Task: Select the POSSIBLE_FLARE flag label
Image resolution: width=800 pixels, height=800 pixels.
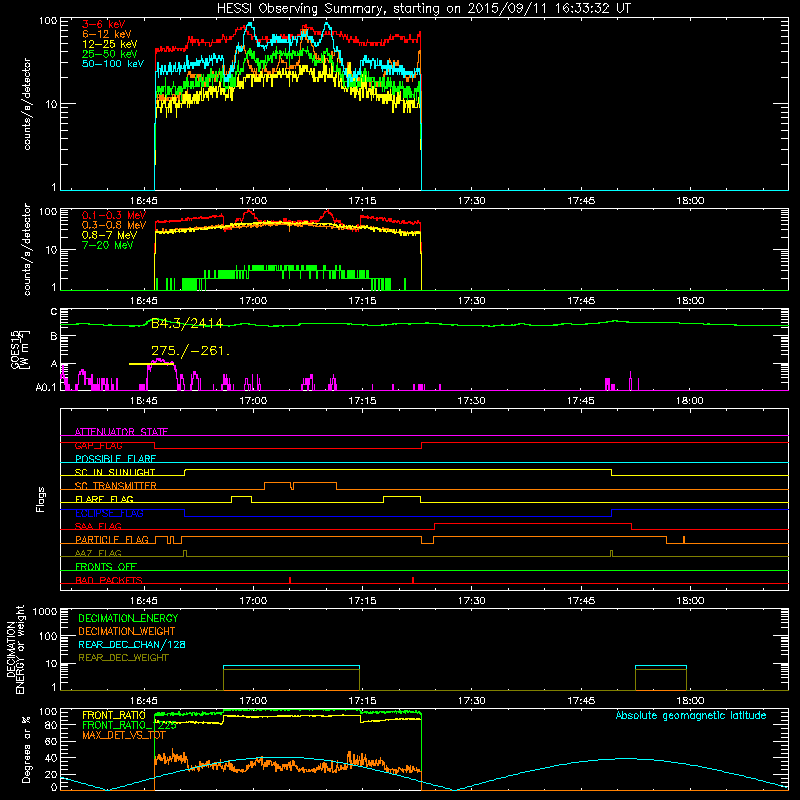Action: [115, 459]
